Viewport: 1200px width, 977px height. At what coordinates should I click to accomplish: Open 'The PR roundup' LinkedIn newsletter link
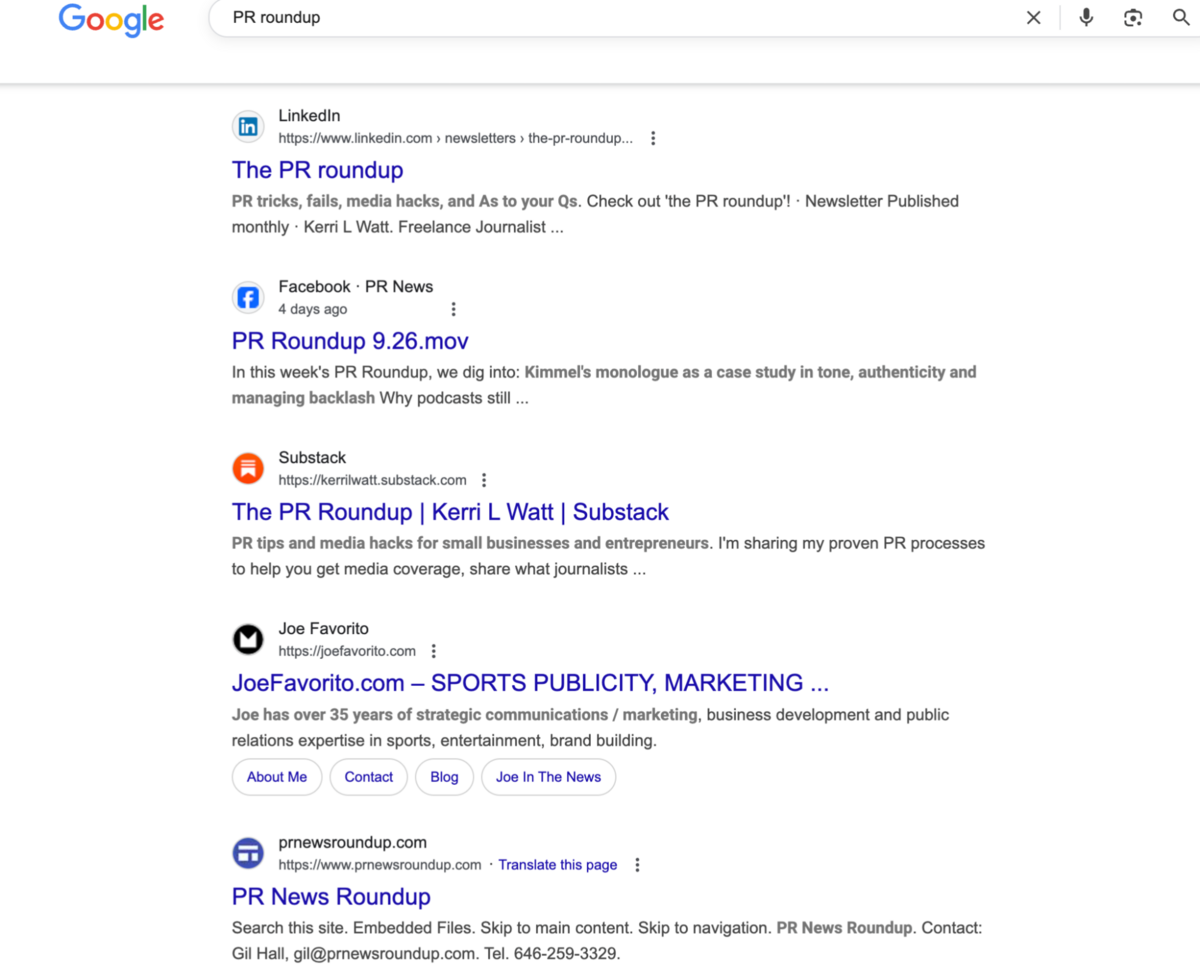pyautogui.click(x=317, y=170)
